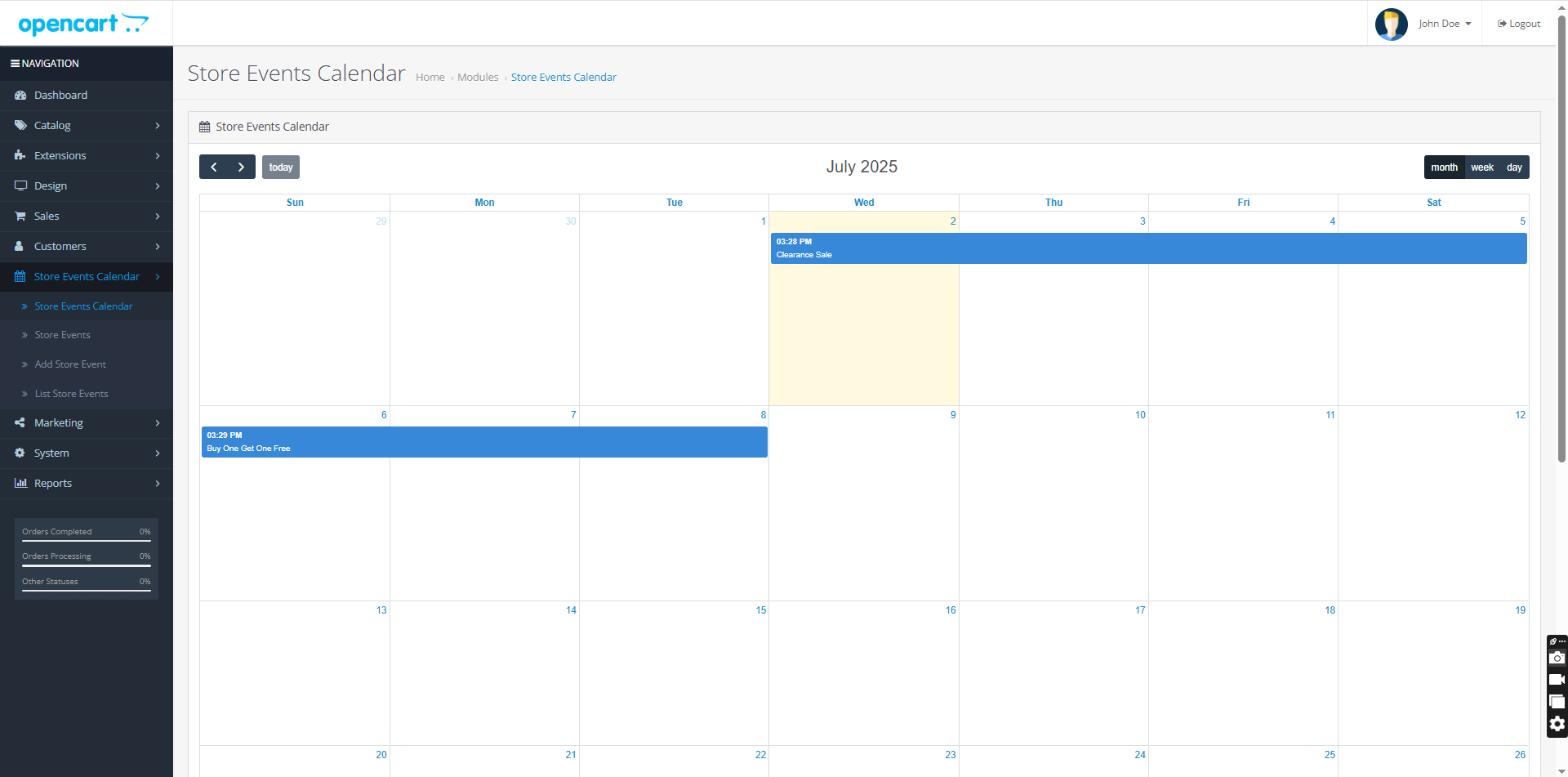Open the Clearance Sale calendar event
1568x777 pixels.
coord(1147,248)
